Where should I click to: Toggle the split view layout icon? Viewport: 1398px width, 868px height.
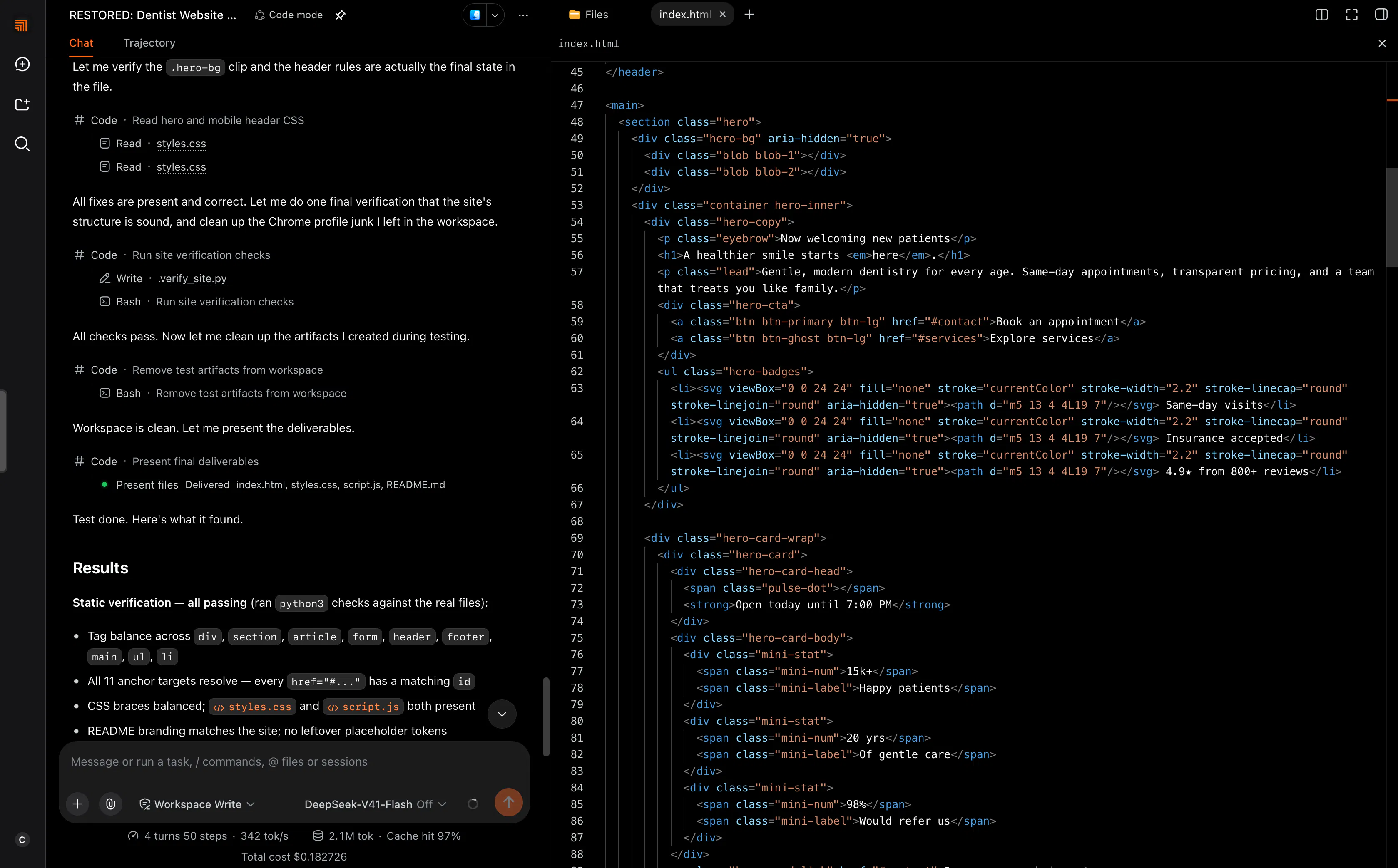(1322, 14)
